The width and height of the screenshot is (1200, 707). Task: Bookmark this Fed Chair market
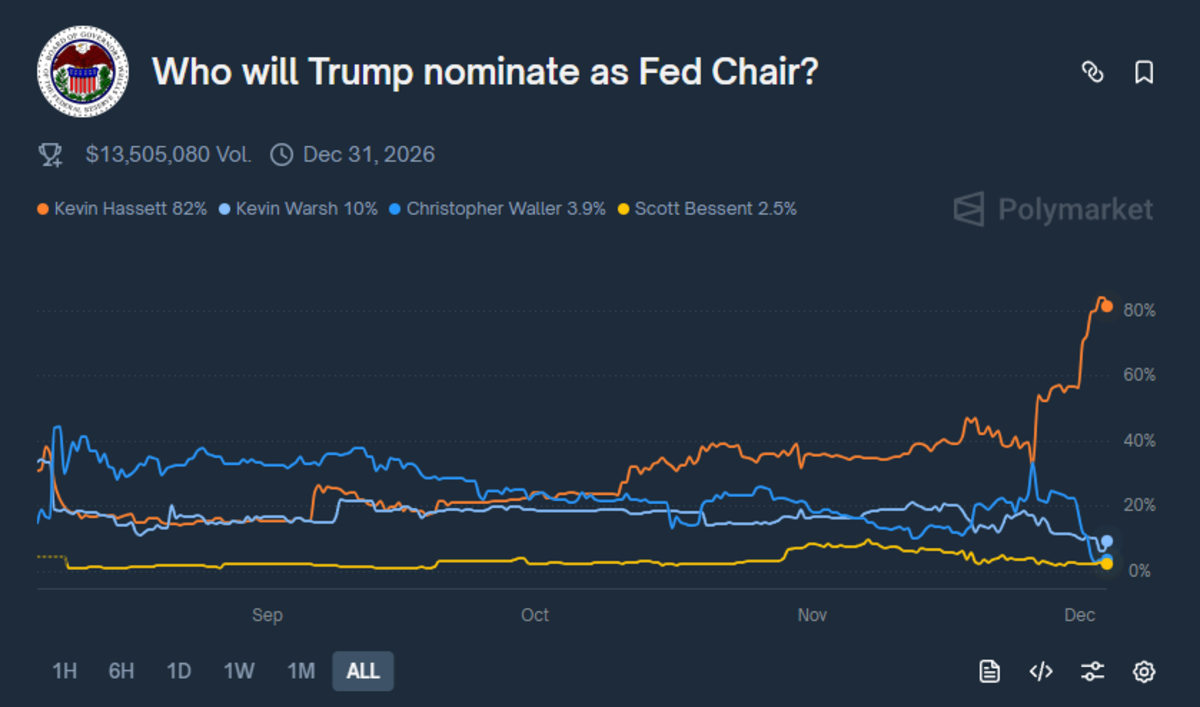click(1143, 72)
